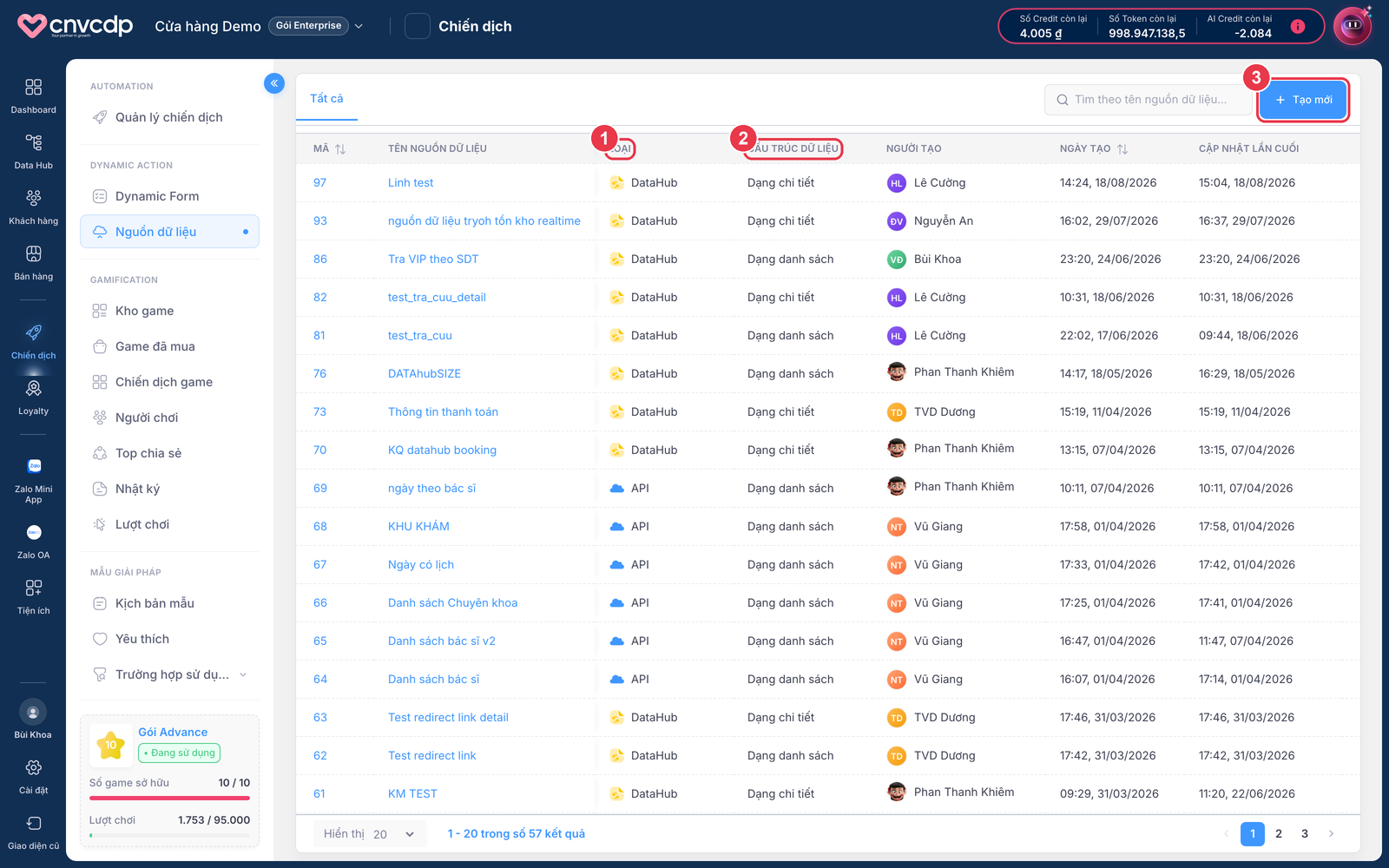Sort by the MÃ column arrows

(340, 149)
